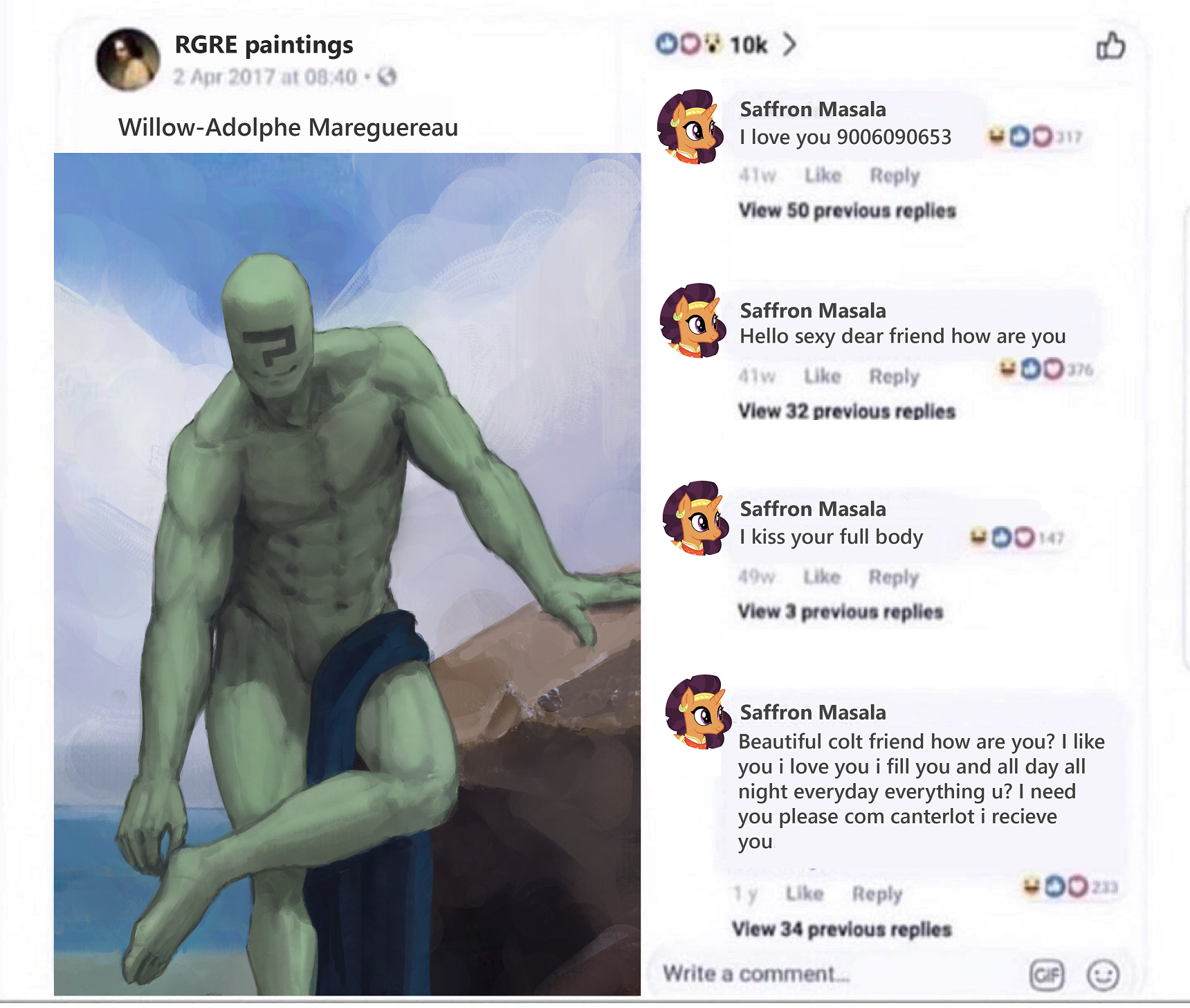Reply to 'Hello sexy dear friend' comment

coord(895,376)
